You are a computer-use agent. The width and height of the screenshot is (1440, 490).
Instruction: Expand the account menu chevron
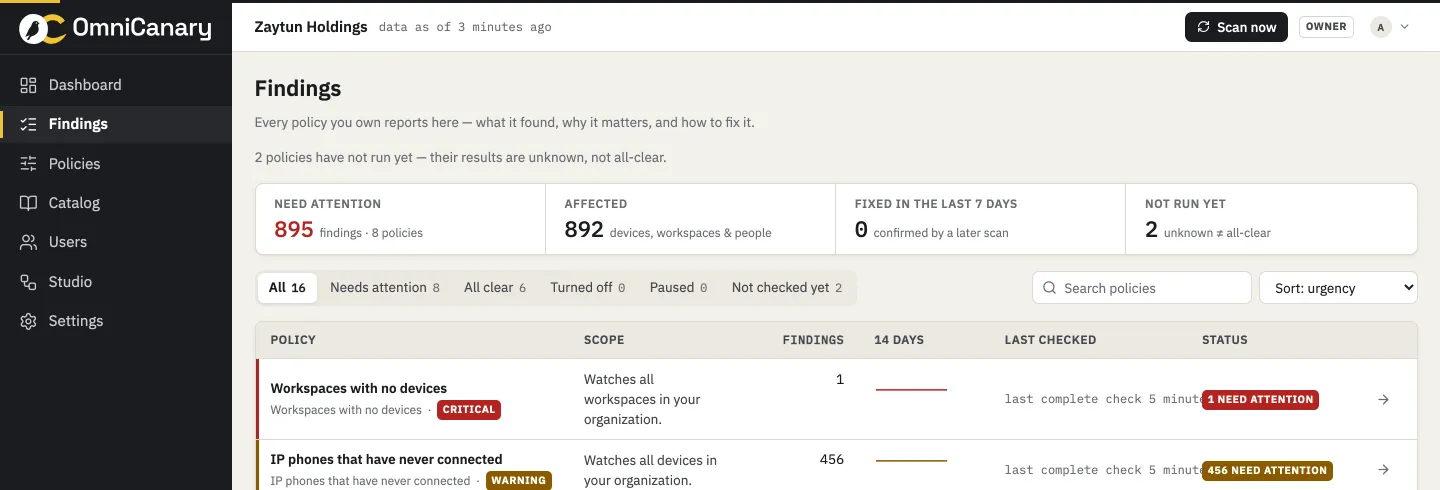pyautogui.click(x=1405, y=27)
